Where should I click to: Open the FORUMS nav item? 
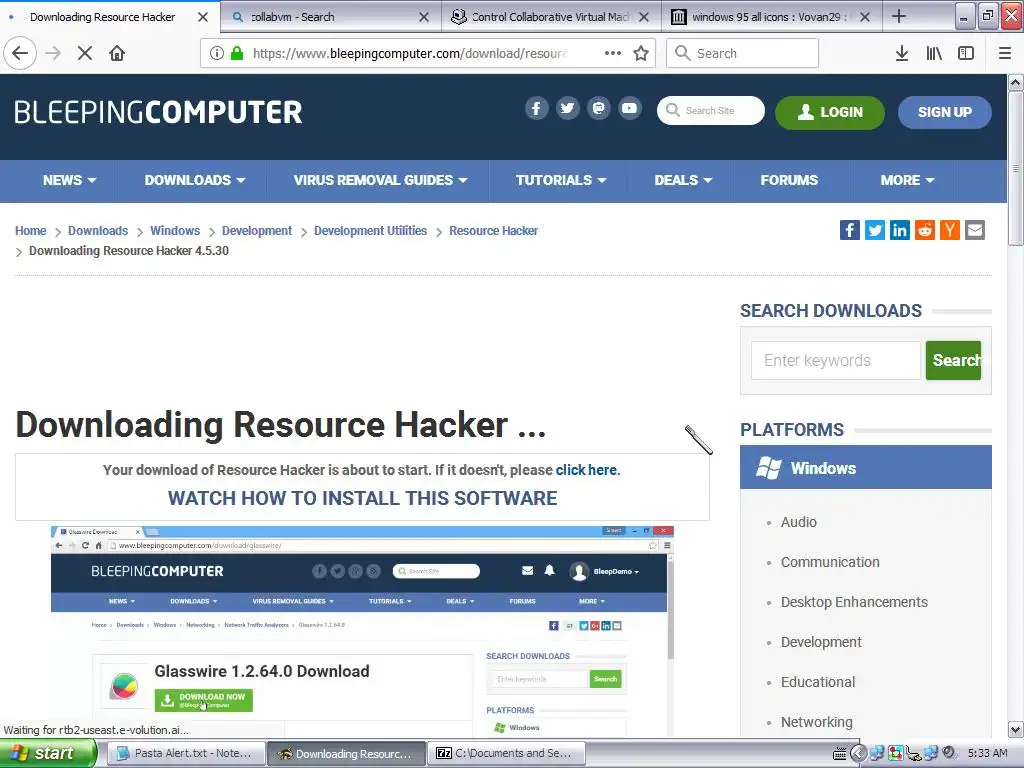click(789, 180)
